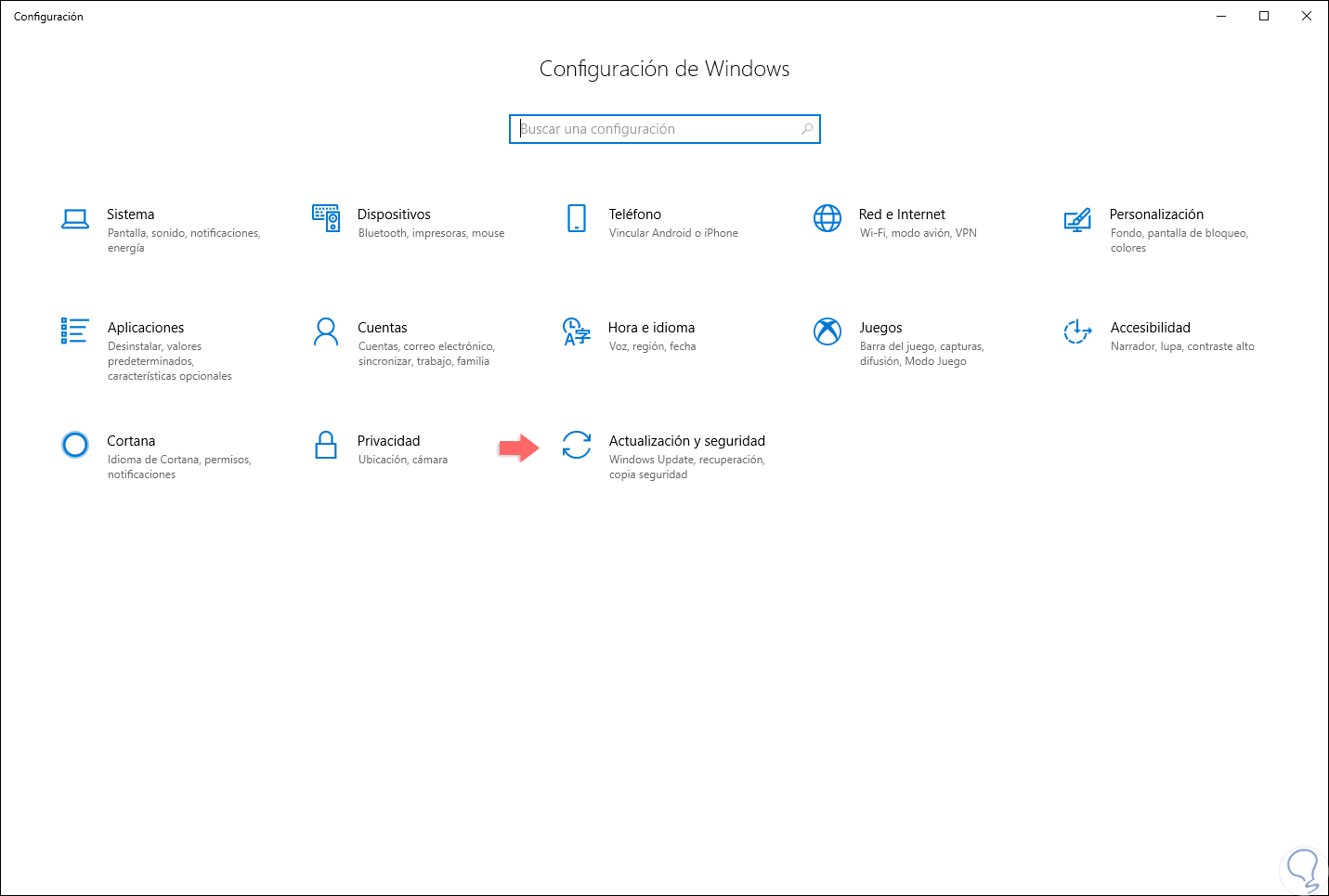Click the Dispositivos keyboard and speaker icon
The height and width of the screenshot is (896, 1329).
[326, 218]
